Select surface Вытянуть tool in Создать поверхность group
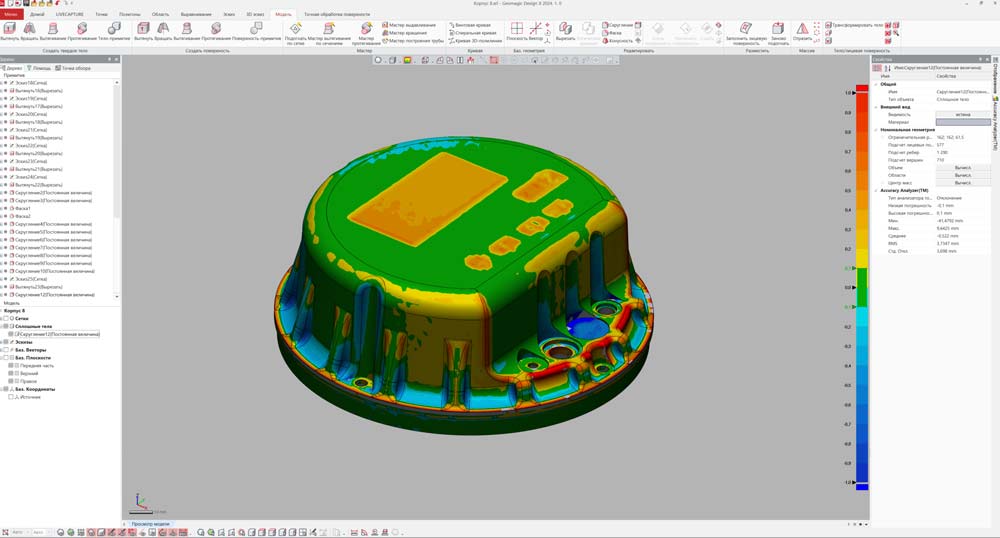Image resolution: width=1000 pixels, height=538 pixels. (x=143, y=31)
